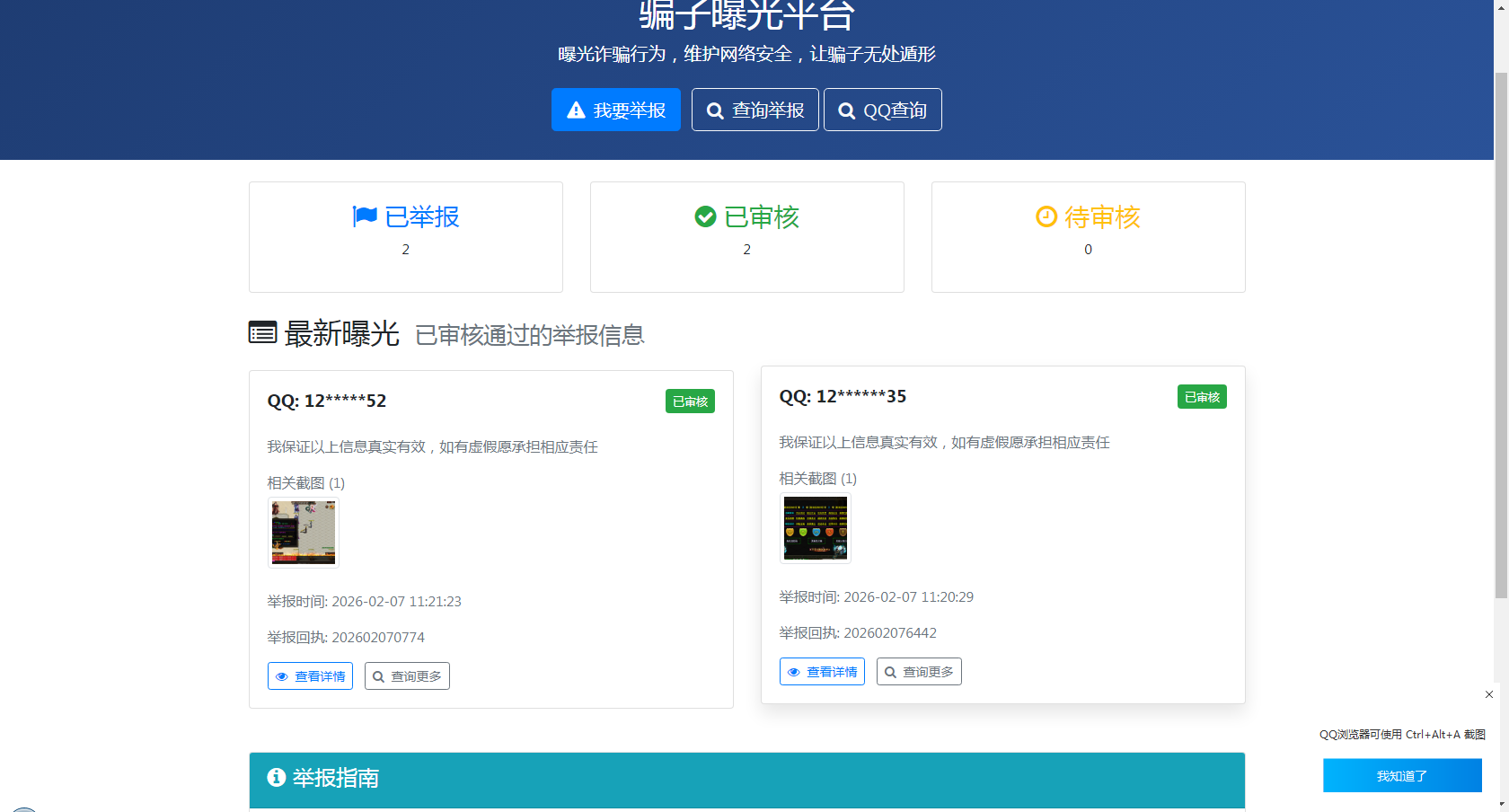Dismiss the QQ browser screenshot tip with X
The height and width of the screenshot is (812, 1509).
pyautogui.click(x=1489, y=694)
